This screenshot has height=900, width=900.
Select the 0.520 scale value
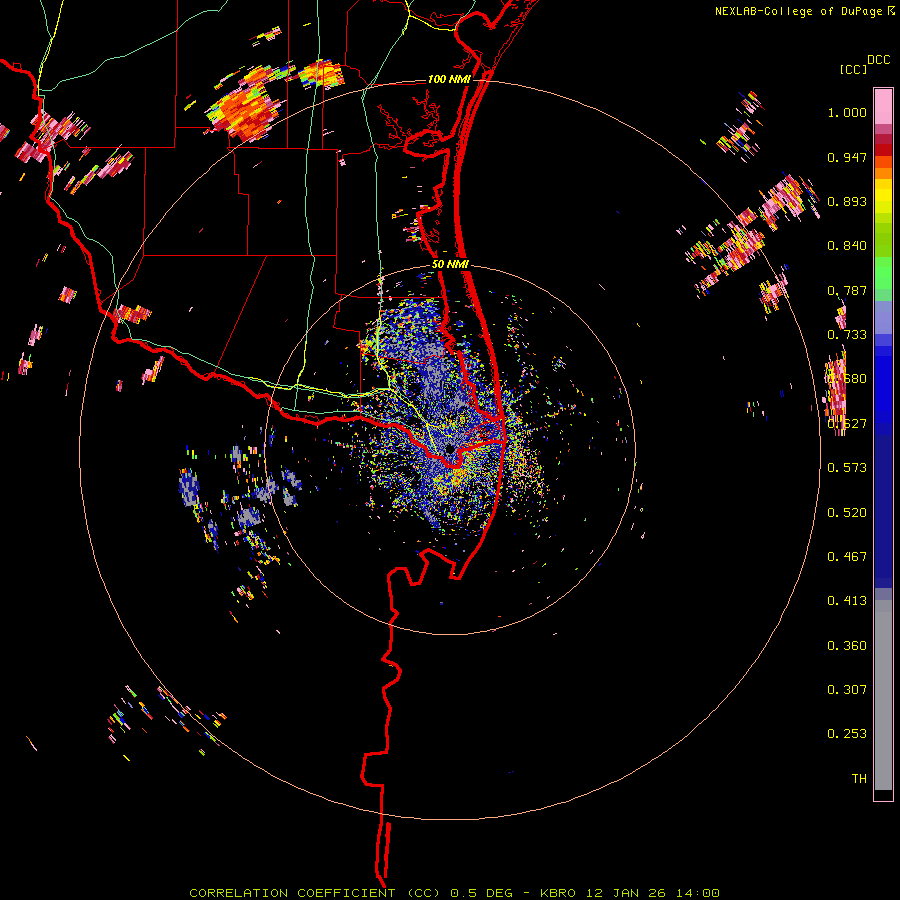(x=847, y=513)
